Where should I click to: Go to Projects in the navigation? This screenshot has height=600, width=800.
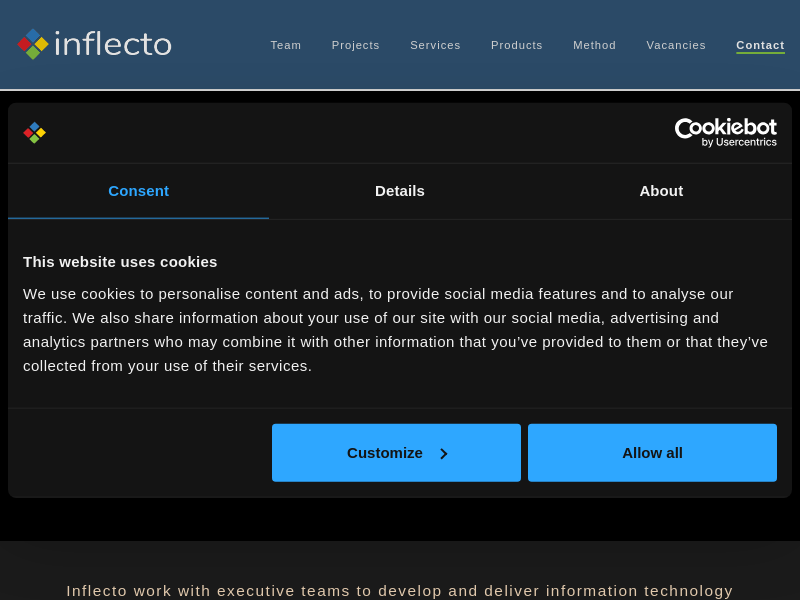355,45
